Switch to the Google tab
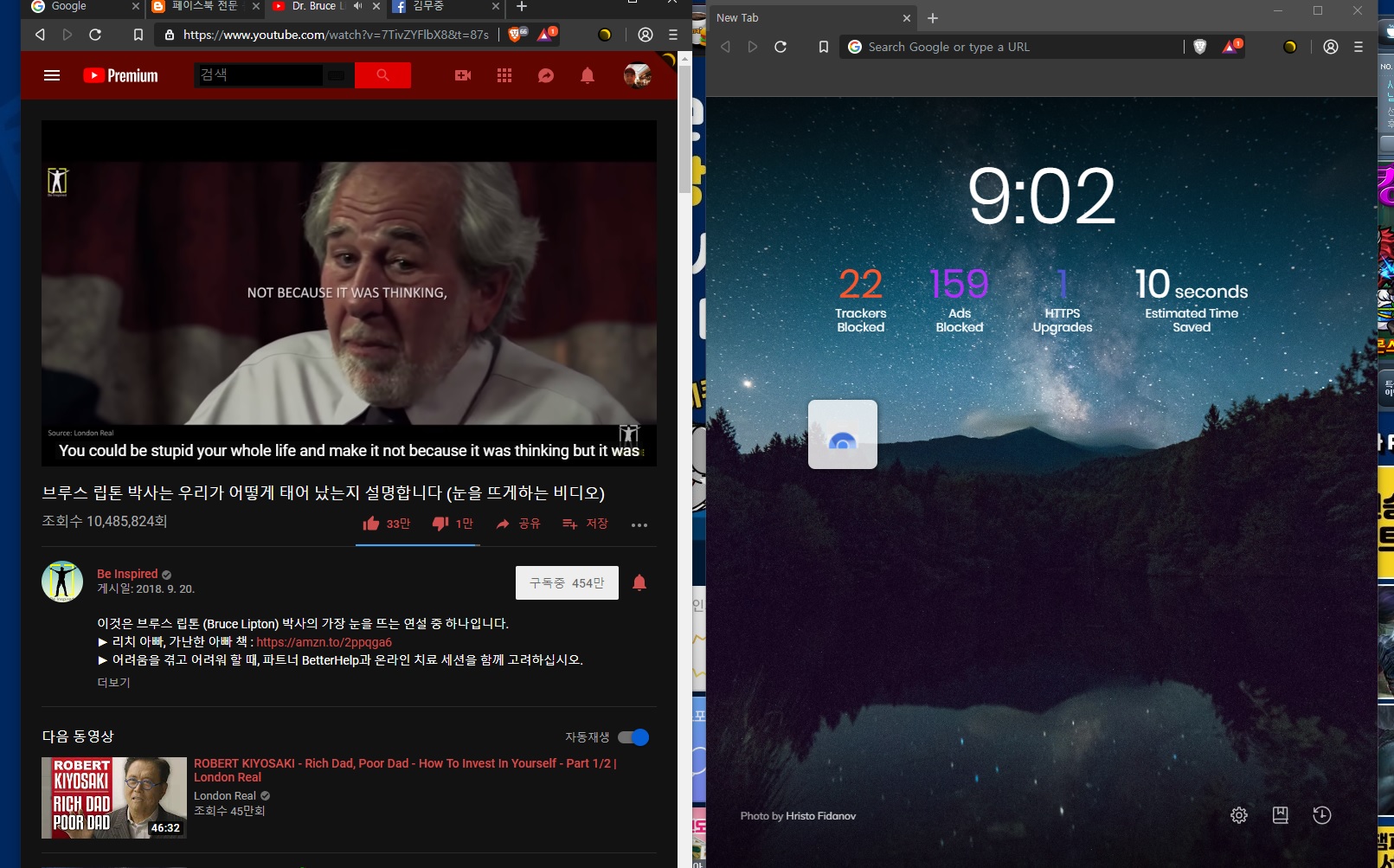 tap(80, 6)
